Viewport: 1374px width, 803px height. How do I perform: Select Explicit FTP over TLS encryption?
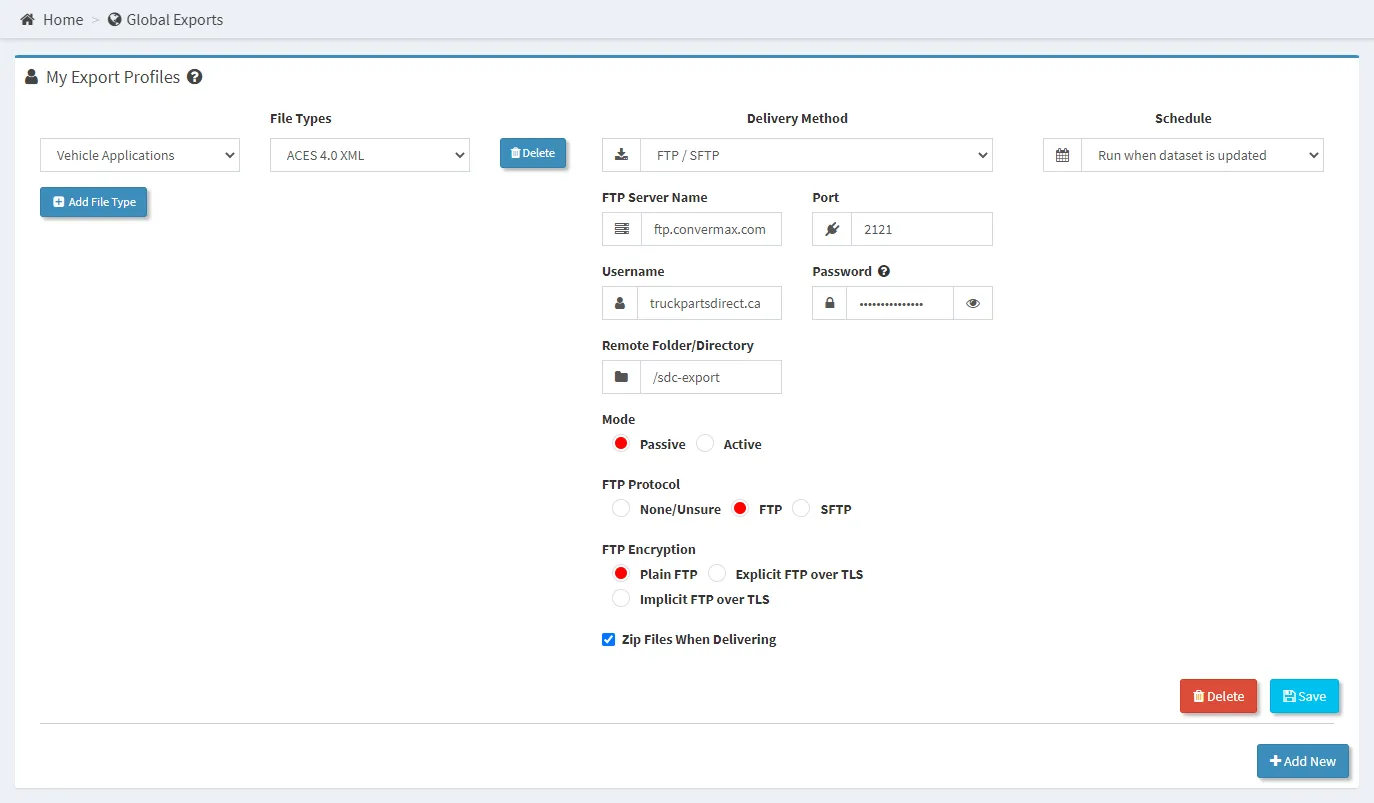[717, 574]
